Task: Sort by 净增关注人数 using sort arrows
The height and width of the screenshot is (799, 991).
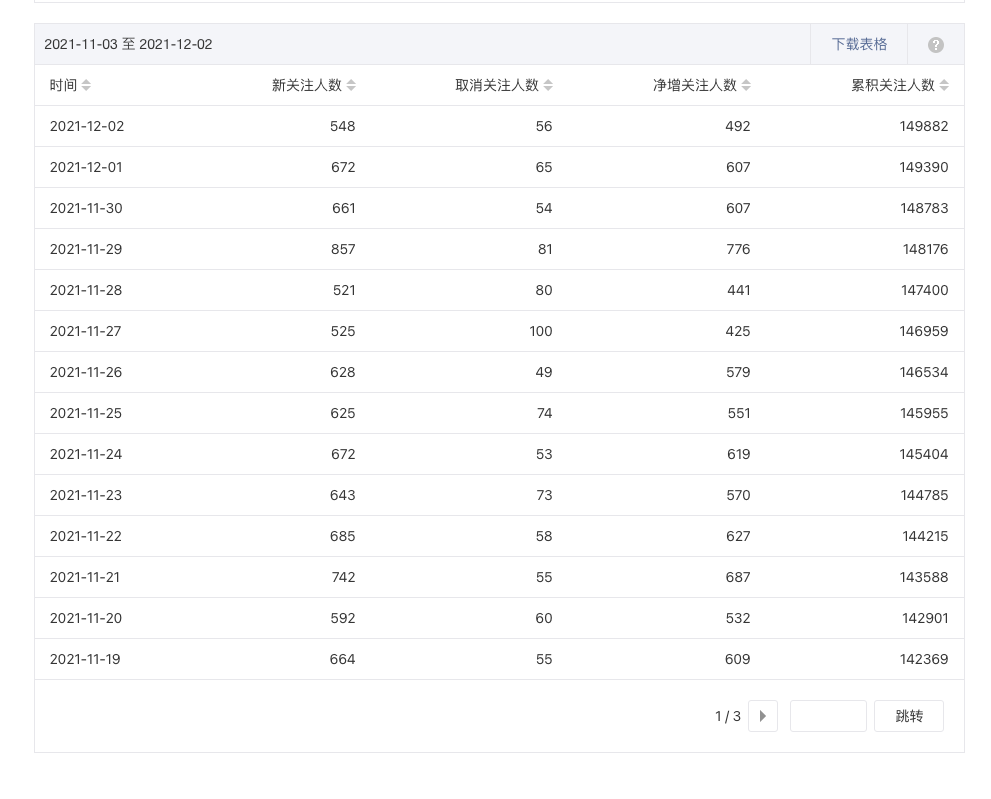Action: click(746, 86)
